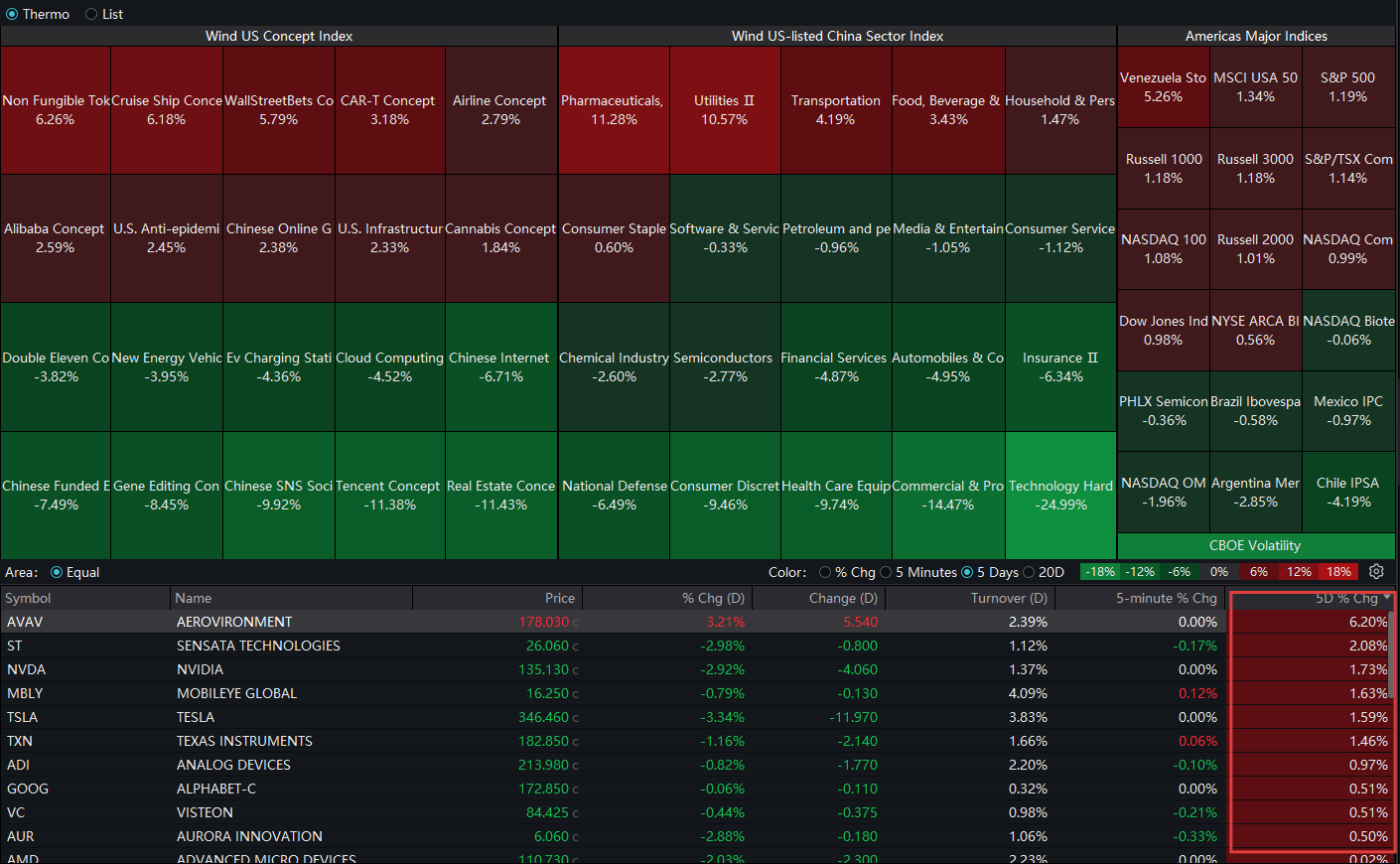This screenshot has height=864, width=1400.
Task: Click the -18% green legend swatch
Action: (1100, 572)
